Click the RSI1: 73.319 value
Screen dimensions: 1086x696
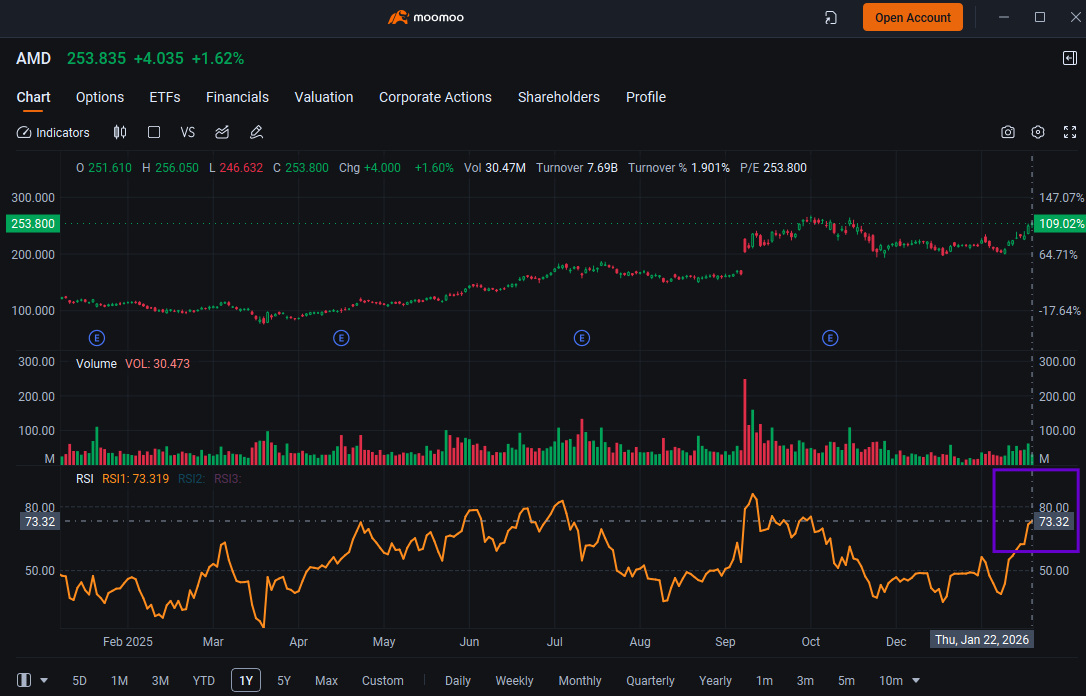point(135,479)
